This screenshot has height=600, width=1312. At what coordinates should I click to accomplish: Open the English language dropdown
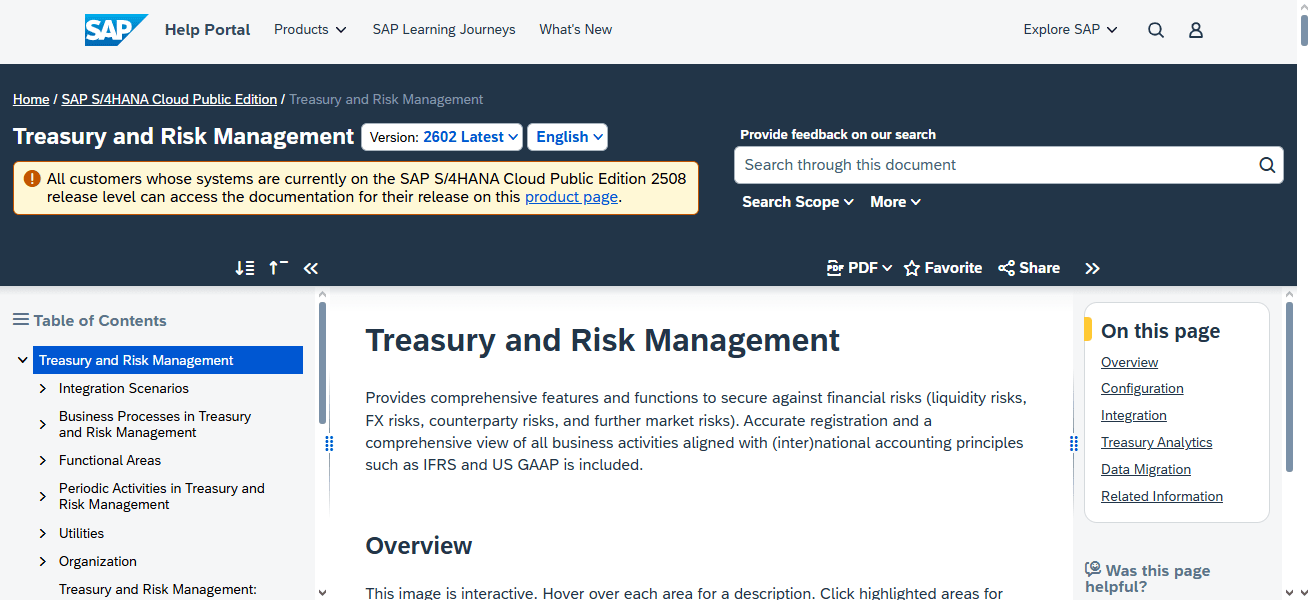coord(568,137)
